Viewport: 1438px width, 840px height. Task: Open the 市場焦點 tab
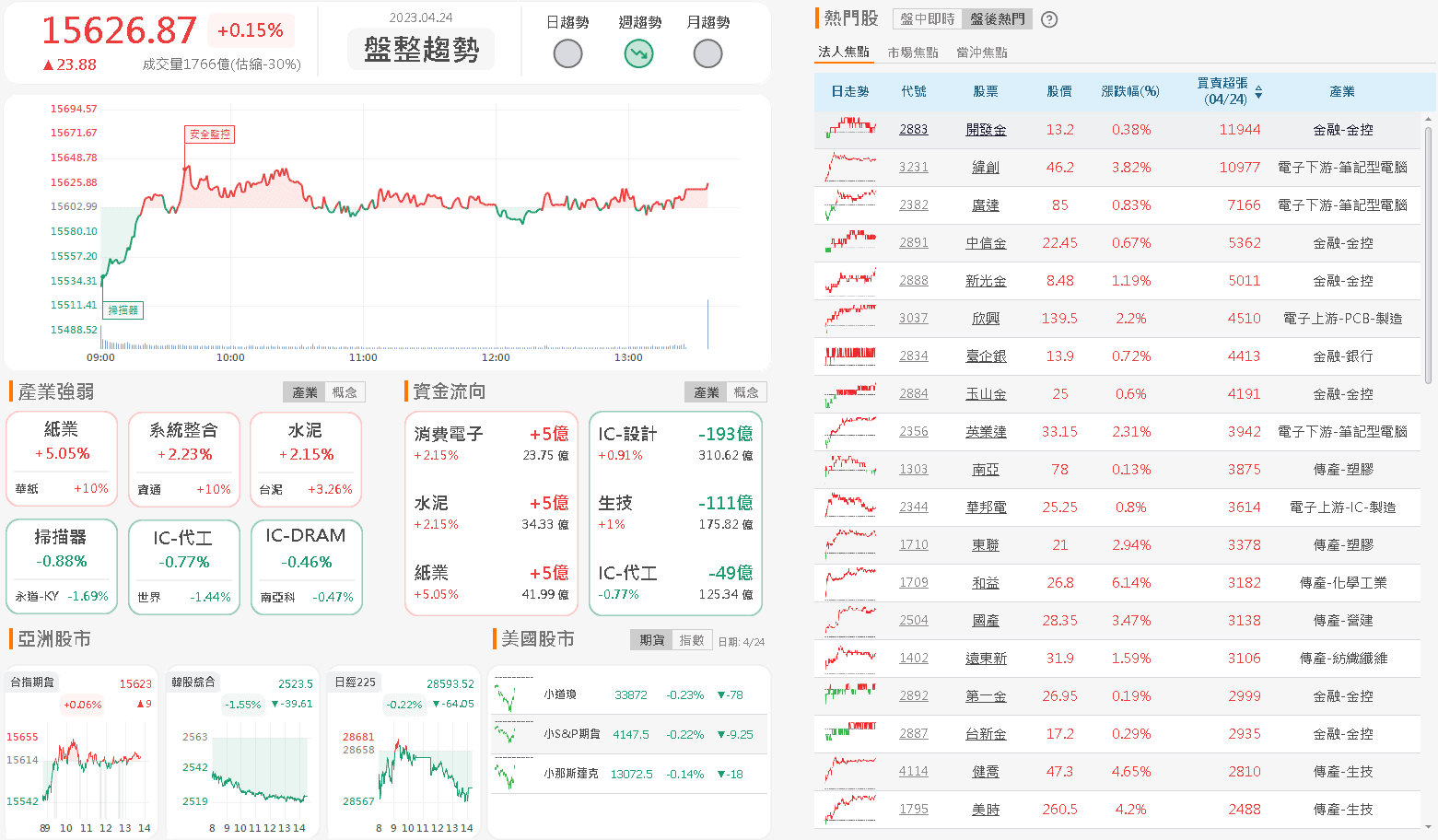(x=913, y=52)
